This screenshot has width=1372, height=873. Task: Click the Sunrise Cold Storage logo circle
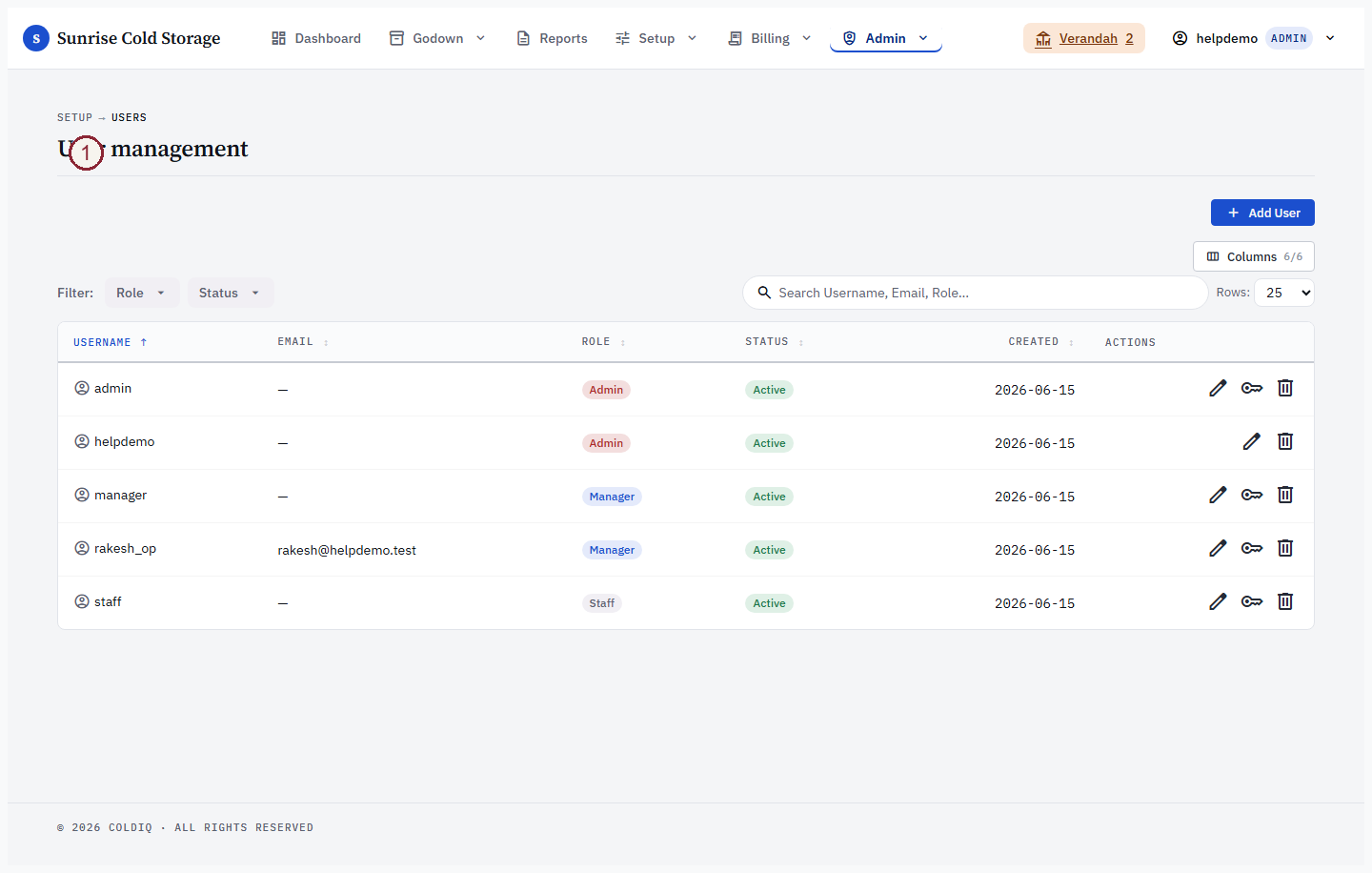point(36,38)
